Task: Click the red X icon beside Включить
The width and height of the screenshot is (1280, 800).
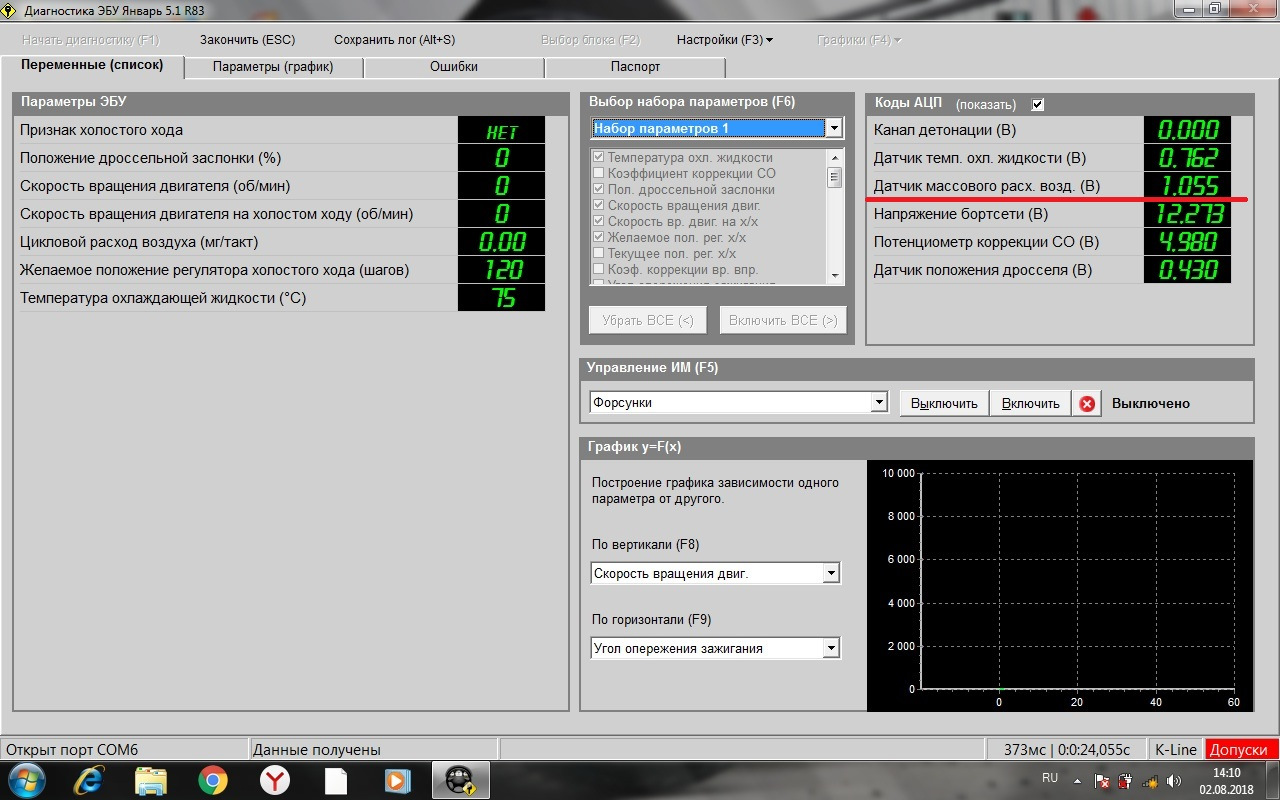Action: pyautogui.click(x=1086, y=404)
